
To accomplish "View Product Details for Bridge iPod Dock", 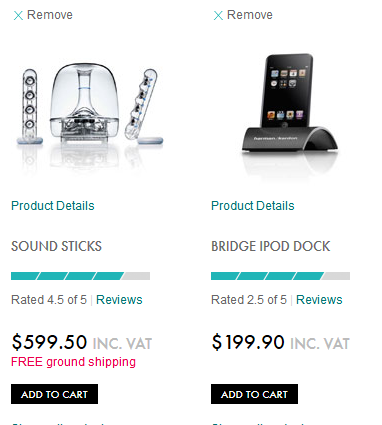I will coord(253,206).
